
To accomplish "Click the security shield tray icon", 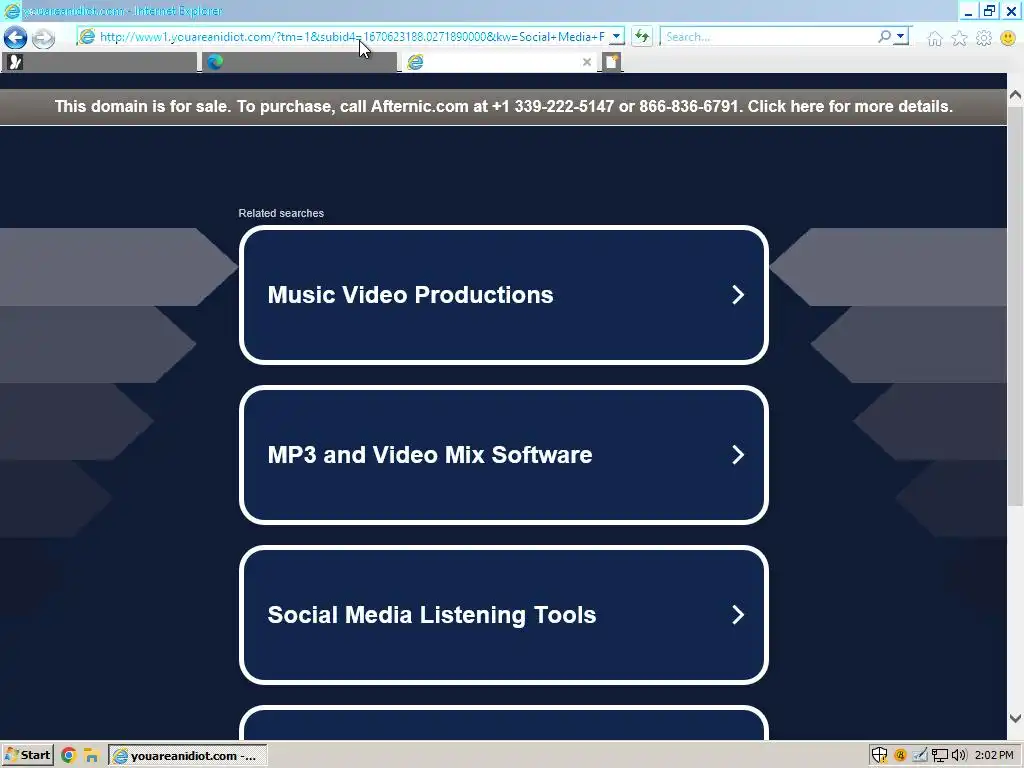I will [x=879, y=755].
